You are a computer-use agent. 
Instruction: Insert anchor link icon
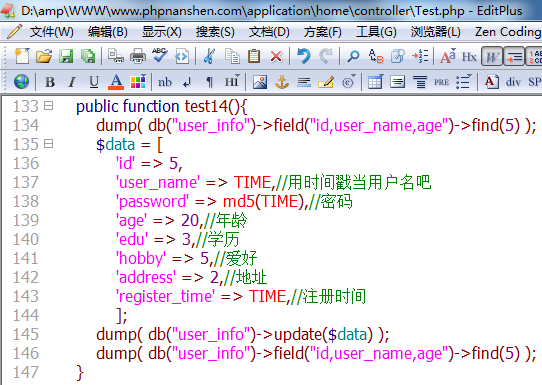[x=282, y=82]
